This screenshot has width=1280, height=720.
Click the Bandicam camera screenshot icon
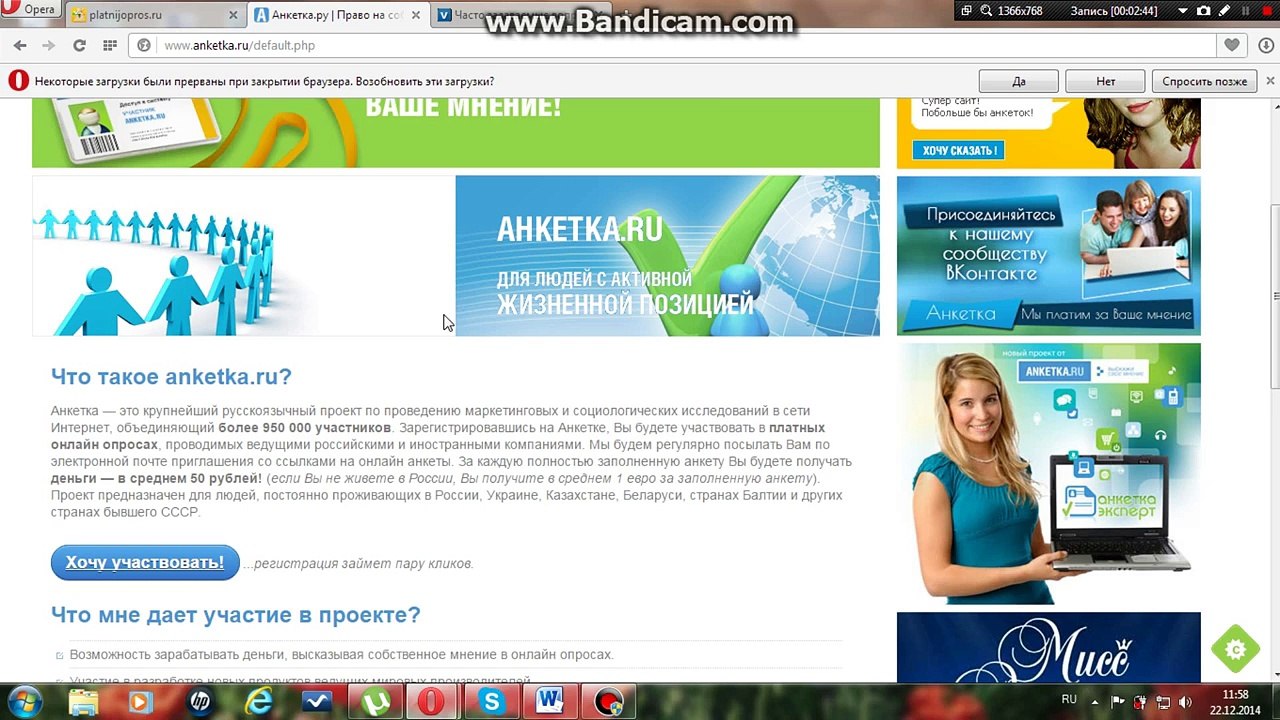pos(1204,11)
